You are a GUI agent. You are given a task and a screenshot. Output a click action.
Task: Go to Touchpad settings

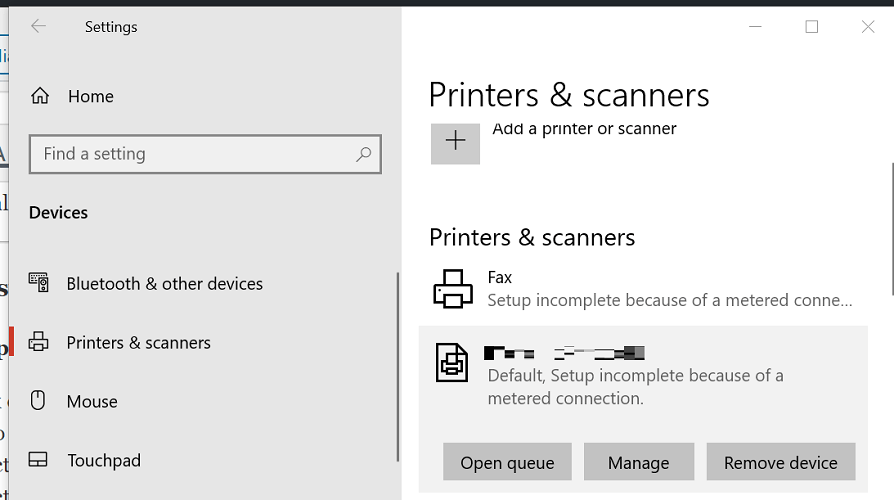point(104,460)
